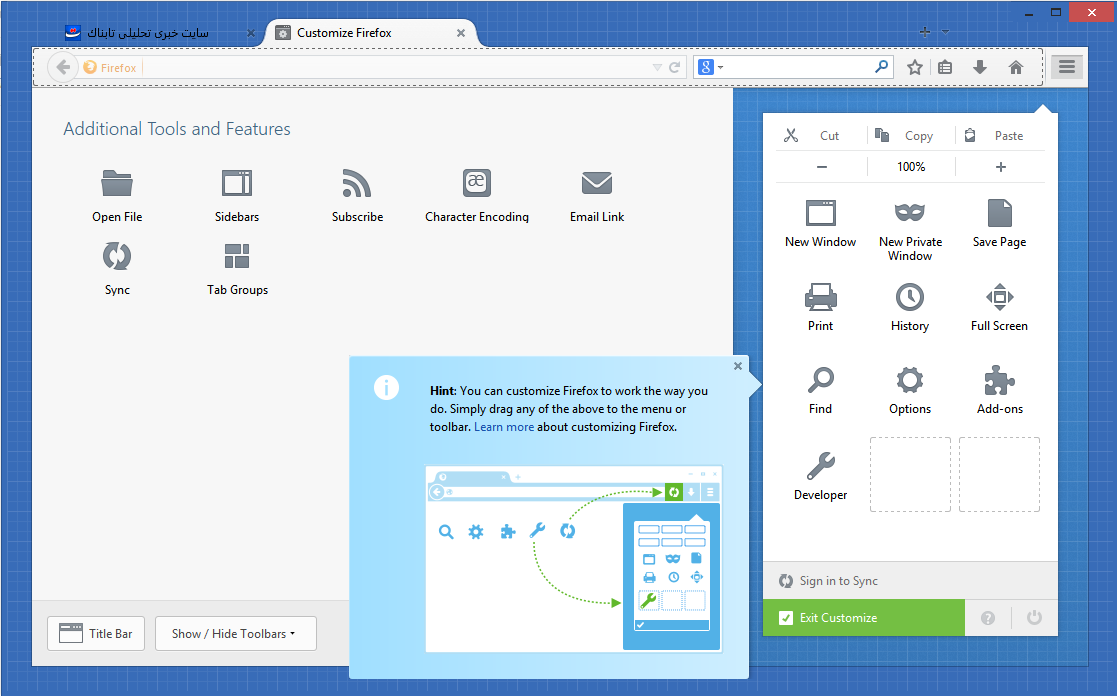The image size is (1117, 696).
Task: Click the back arrow navigation button
Action: pyautogui.click(x=63, y=67)
